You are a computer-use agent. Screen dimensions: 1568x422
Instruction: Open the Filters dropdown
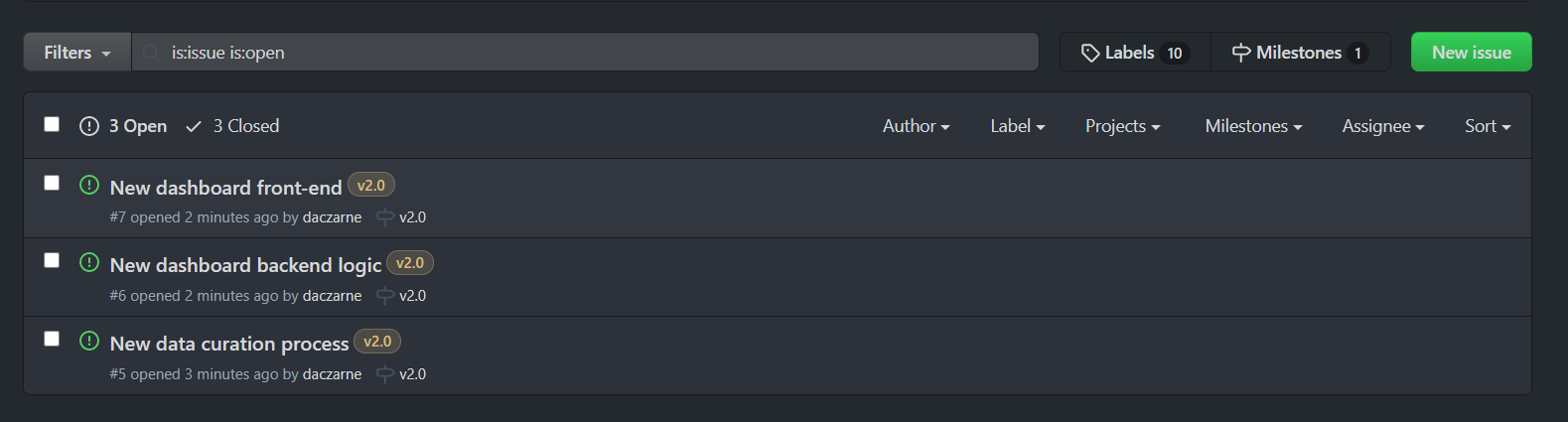[x=77, y=53]
